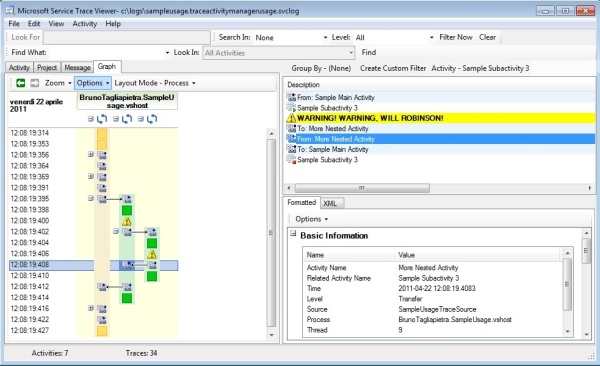Image resolution: width=600 pixels, height=366 pixels.
Task: Click the trace icon at 12:08:19:422 row
Action: point(102,320)
